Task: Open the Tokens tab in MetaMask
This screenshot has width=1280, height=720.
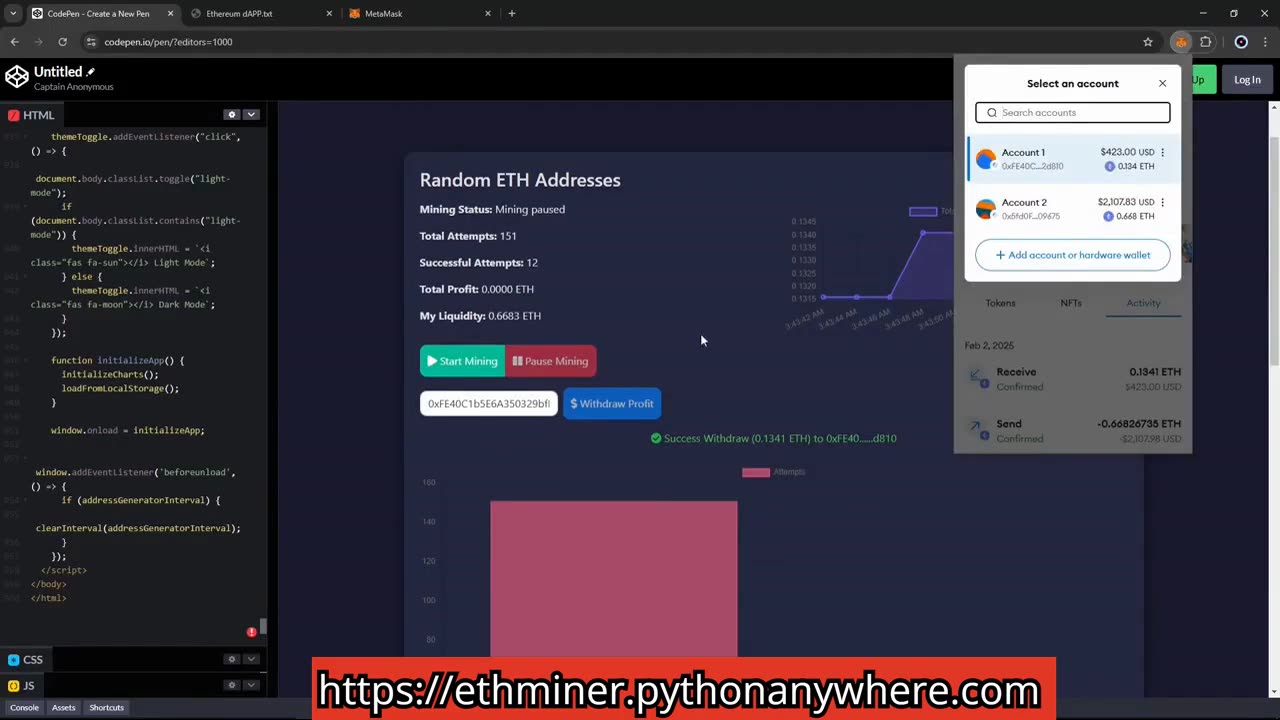Action: 1000,303
